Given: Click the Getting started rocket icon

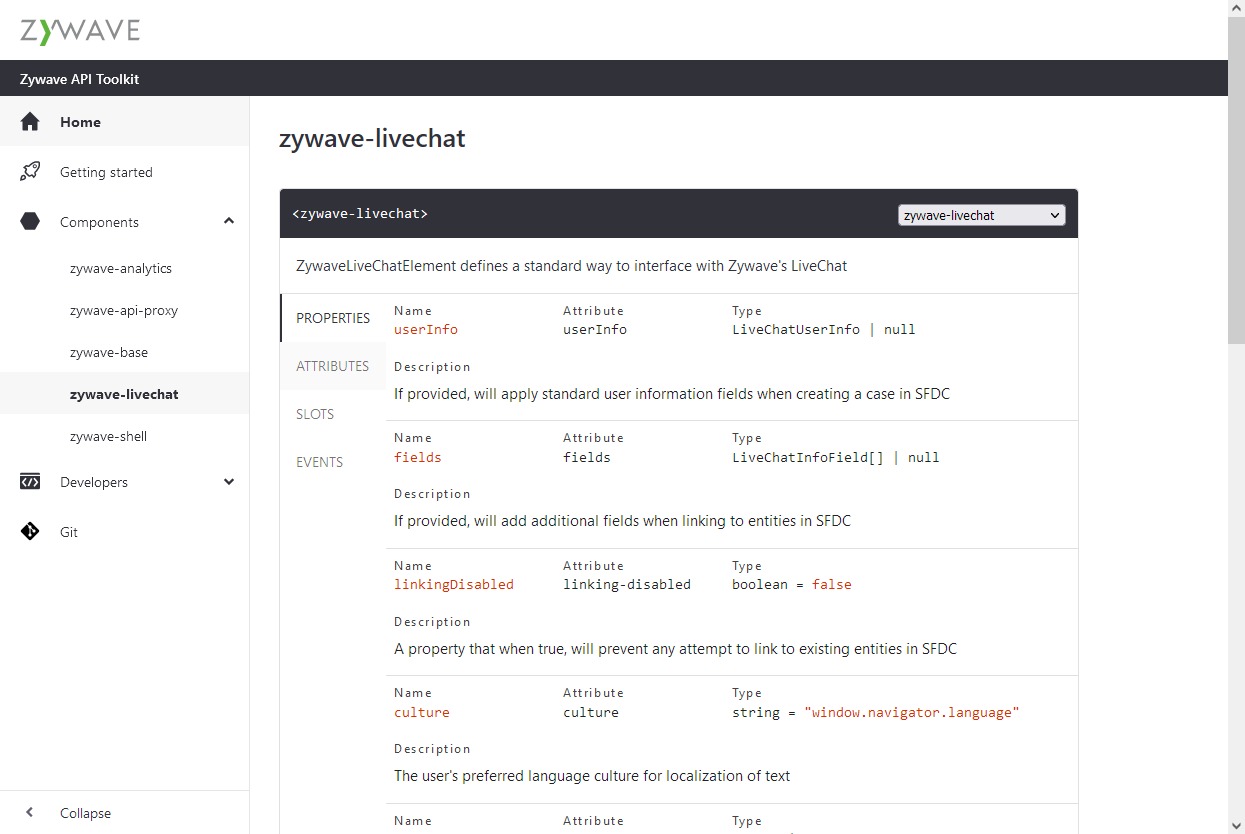Looking at the screenshot, I should (x=30, y=172).
